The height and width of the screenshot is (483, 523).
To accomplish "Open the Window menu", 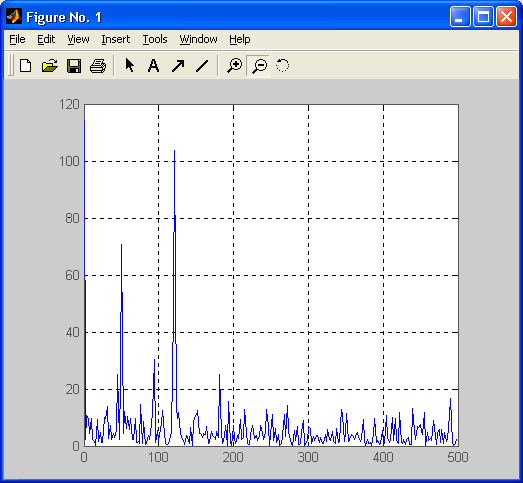I will (x=198, y=39).
